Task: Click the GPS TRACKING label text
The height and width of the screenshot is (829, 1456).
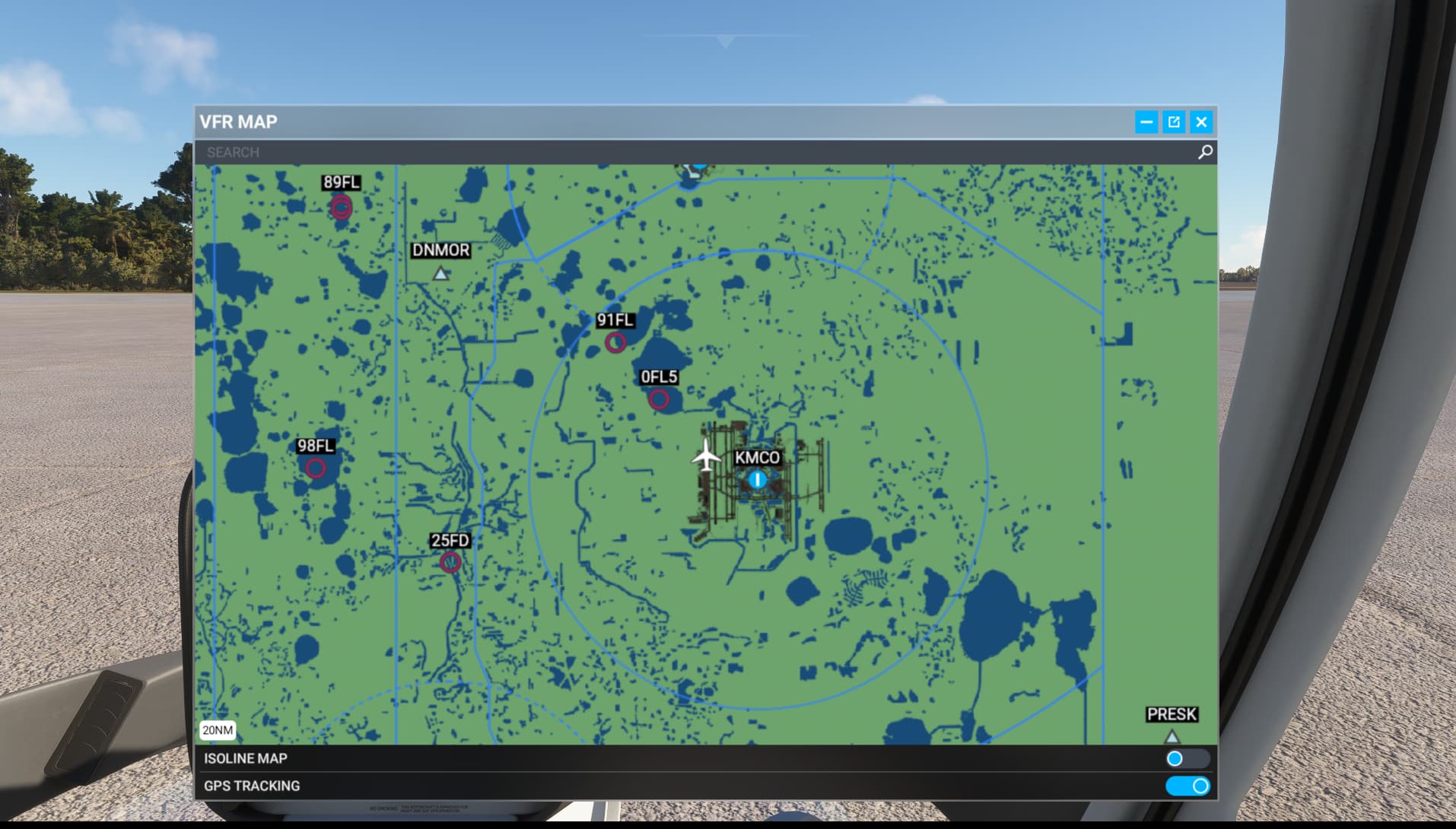Action: click(252, 786)
